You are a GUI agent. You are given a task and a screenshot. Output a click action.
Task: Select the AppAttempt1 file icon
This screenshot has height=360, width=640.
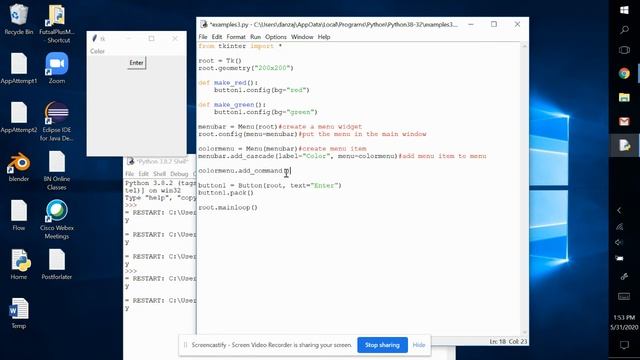pyautogui.click(x=19, y=68)
